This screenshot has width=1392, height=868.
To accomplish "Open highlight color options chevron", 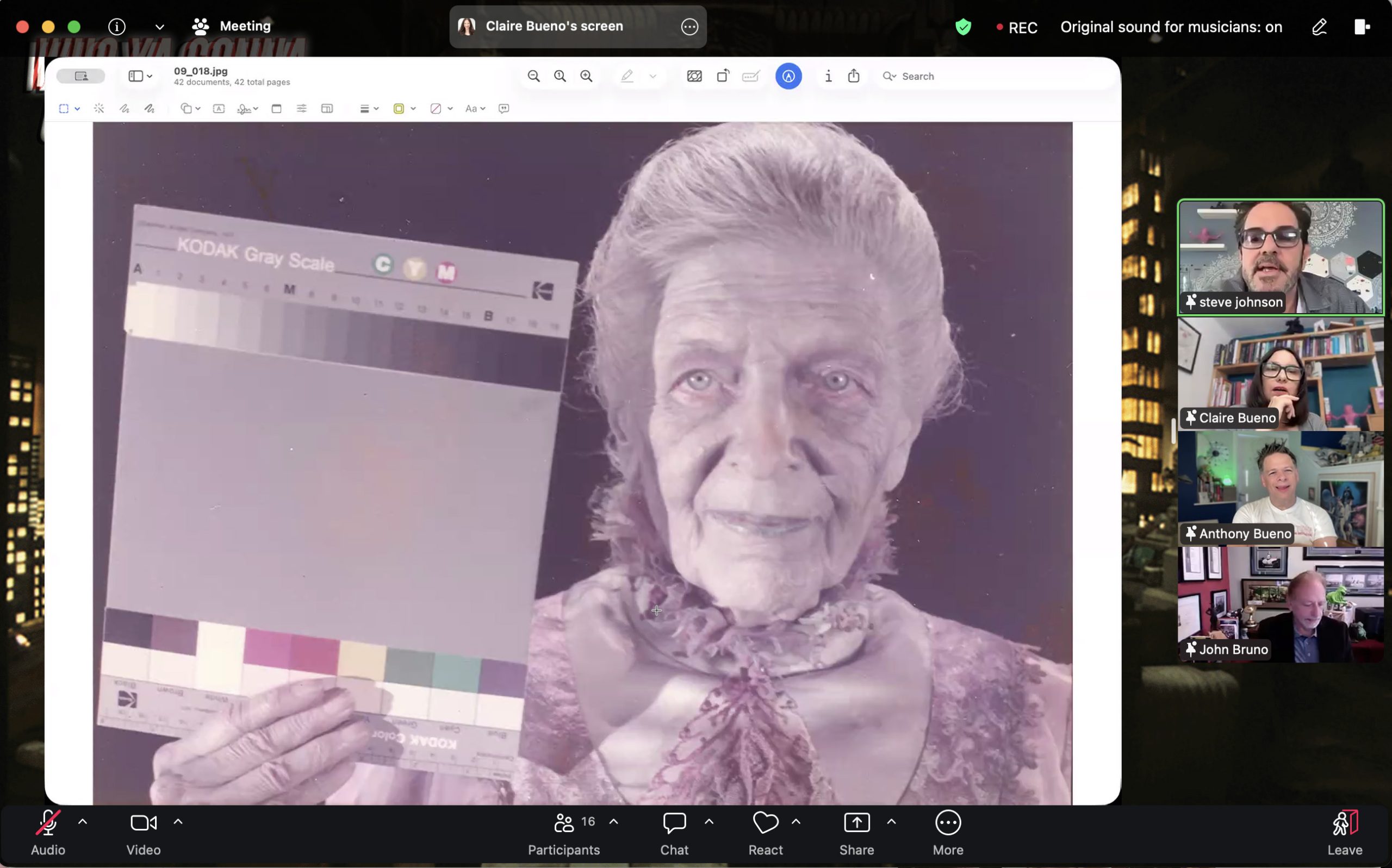I will point(653,76).
